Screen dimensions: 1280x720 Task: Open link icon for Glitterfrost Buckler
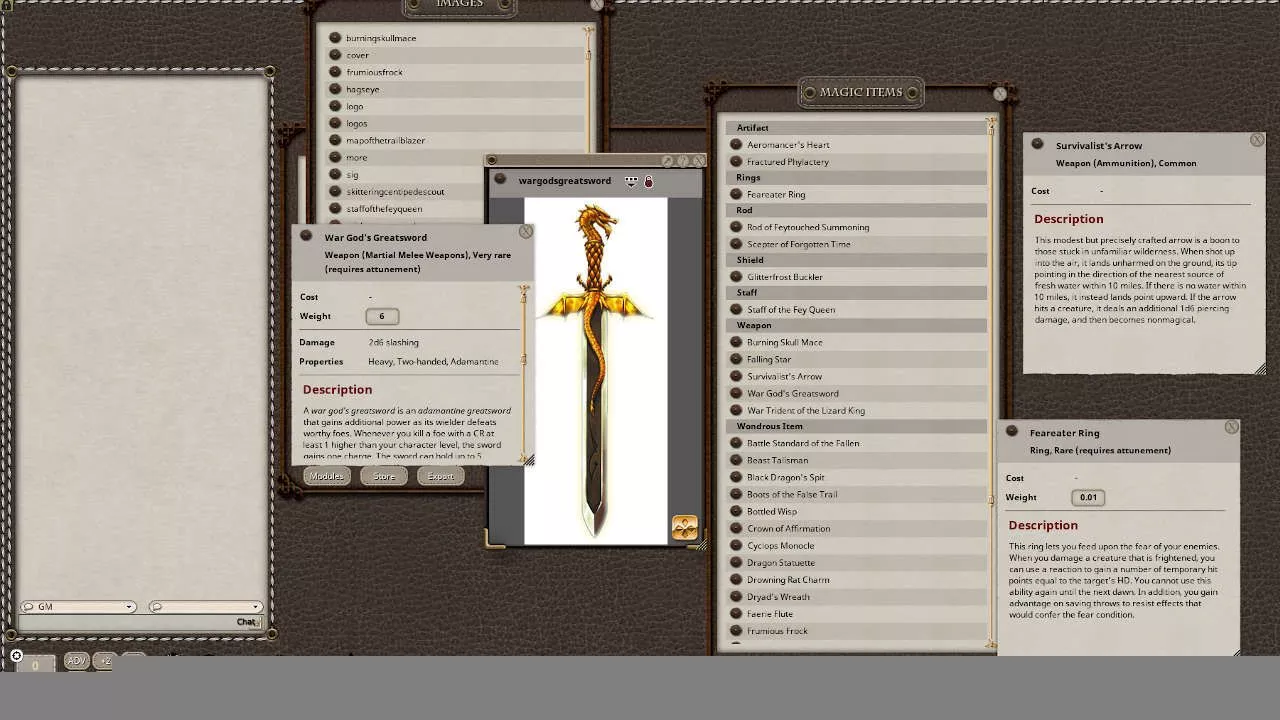pyautogui.click(x=736, y=277)
